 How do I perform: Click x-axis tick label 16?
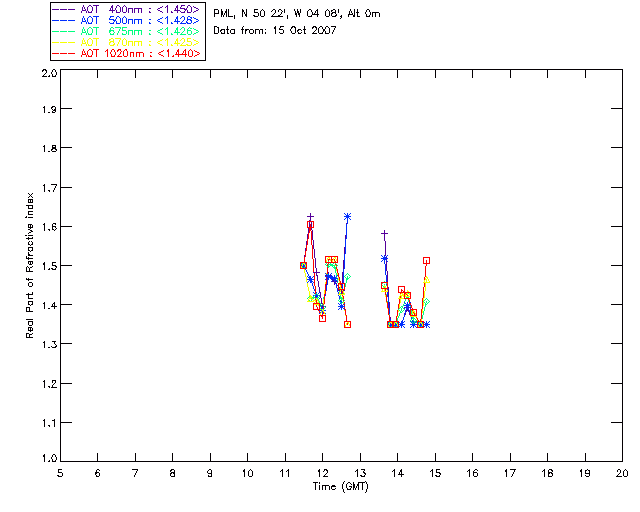(473, 474)
